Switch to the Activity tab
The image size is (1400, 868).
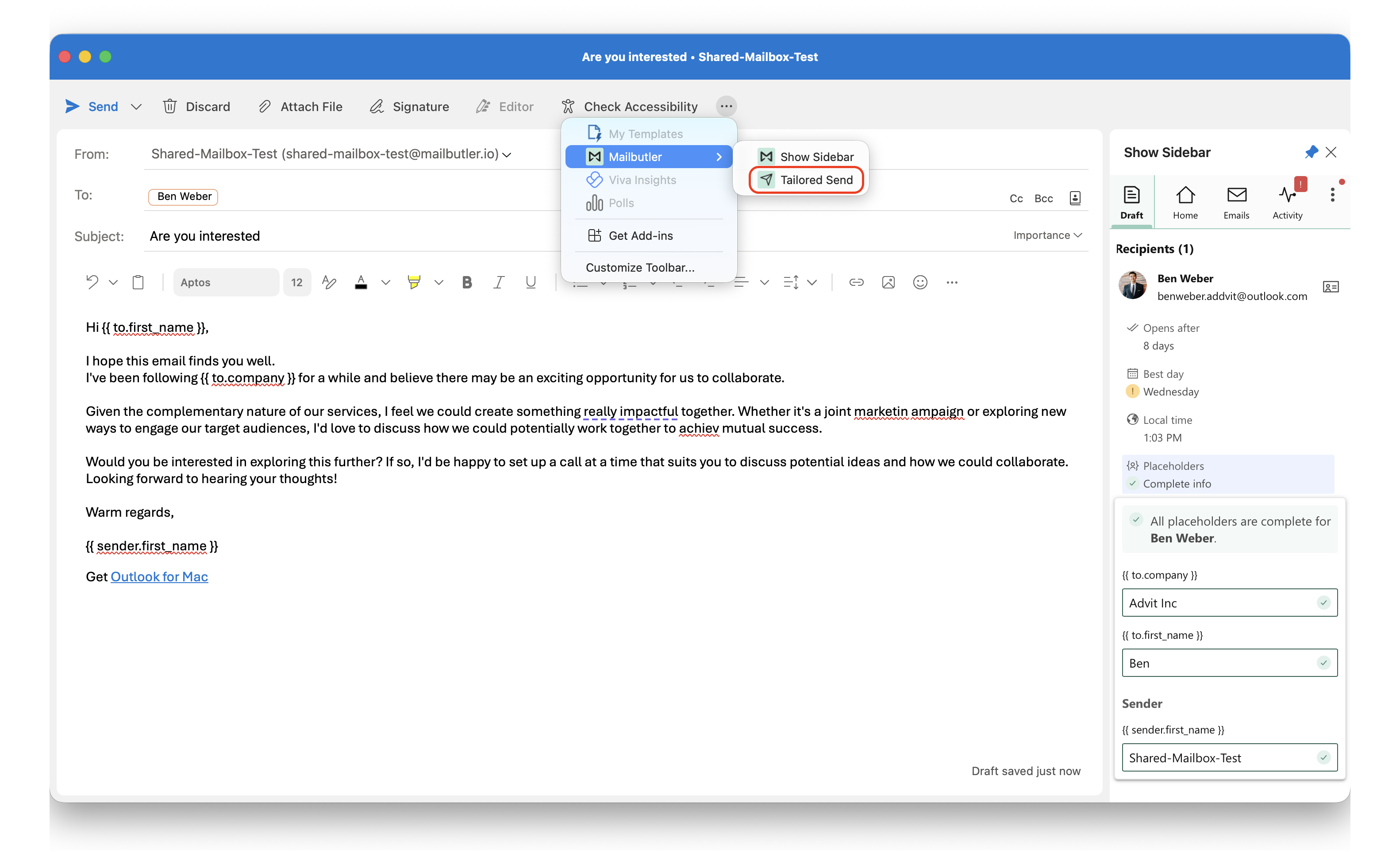coord(1288,203)
